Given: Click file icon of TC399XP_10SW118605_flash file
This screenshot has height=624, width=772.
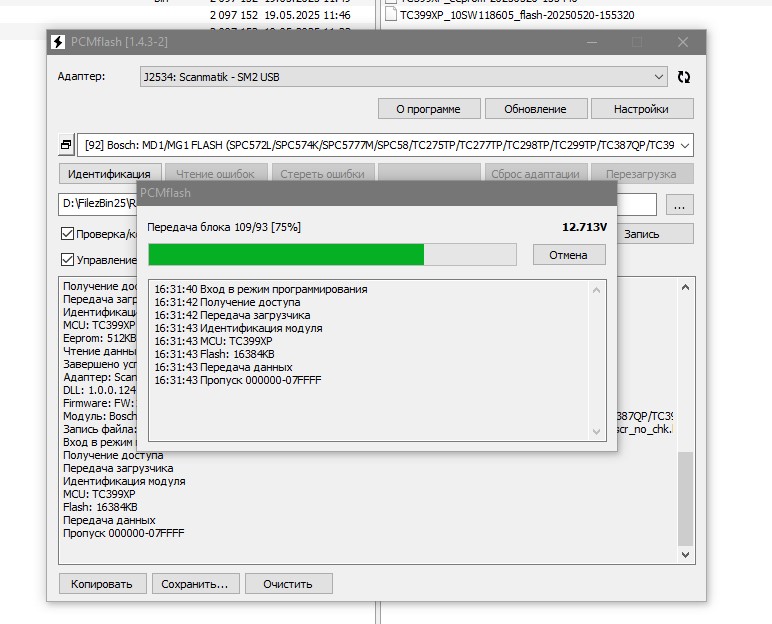Looking at the screenshot, I should point(390,14).
